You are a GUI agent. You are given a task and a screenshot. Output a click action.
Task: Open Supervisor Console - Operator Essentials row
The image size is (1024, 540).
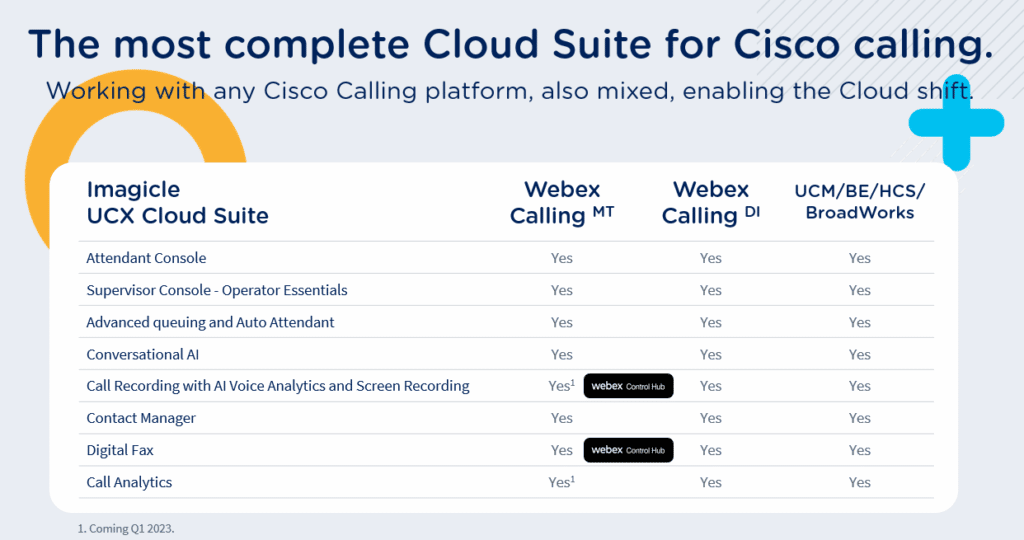[217, 290]
